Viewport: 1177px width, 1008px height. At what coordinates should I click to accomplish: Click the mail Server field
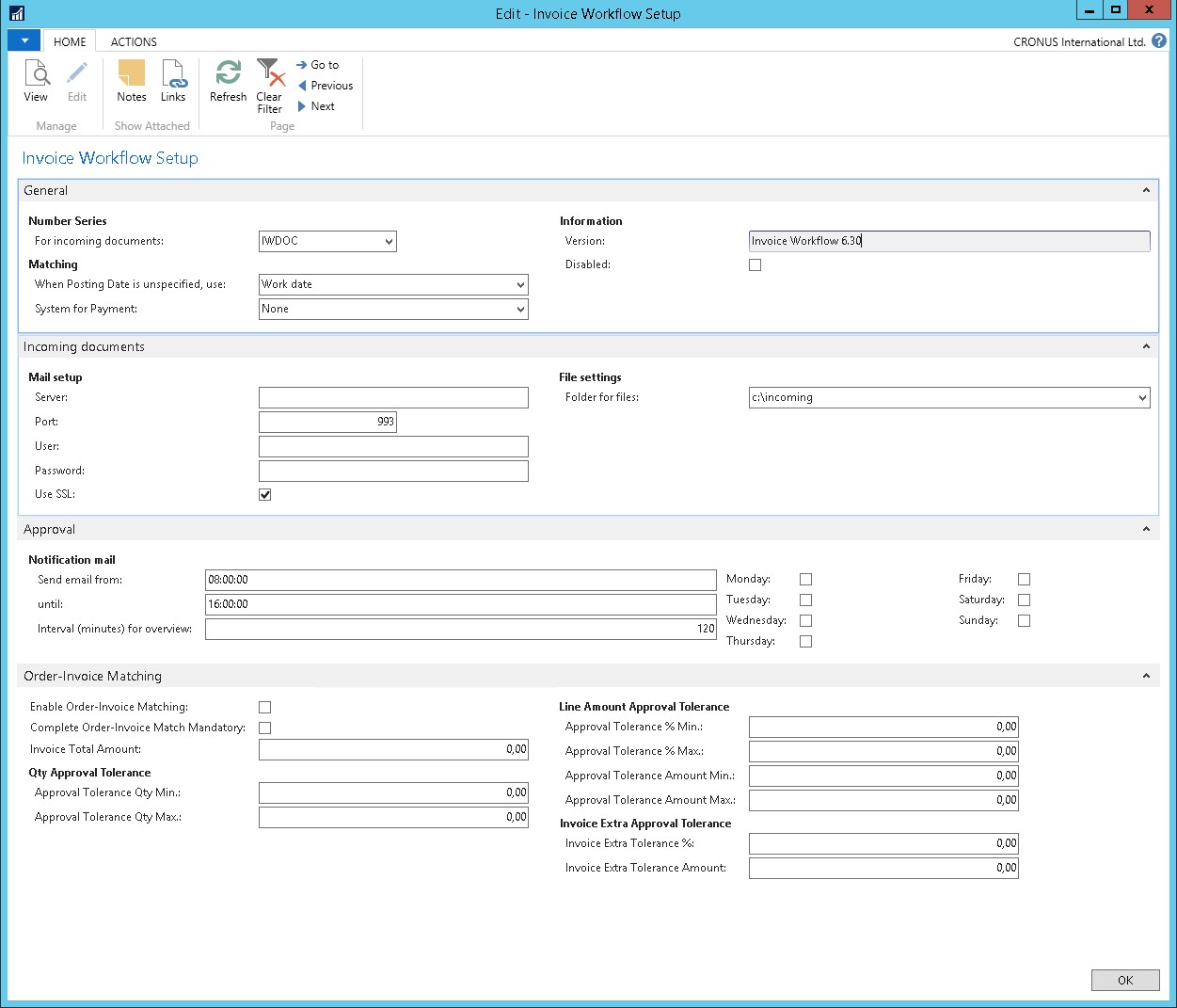393,398
